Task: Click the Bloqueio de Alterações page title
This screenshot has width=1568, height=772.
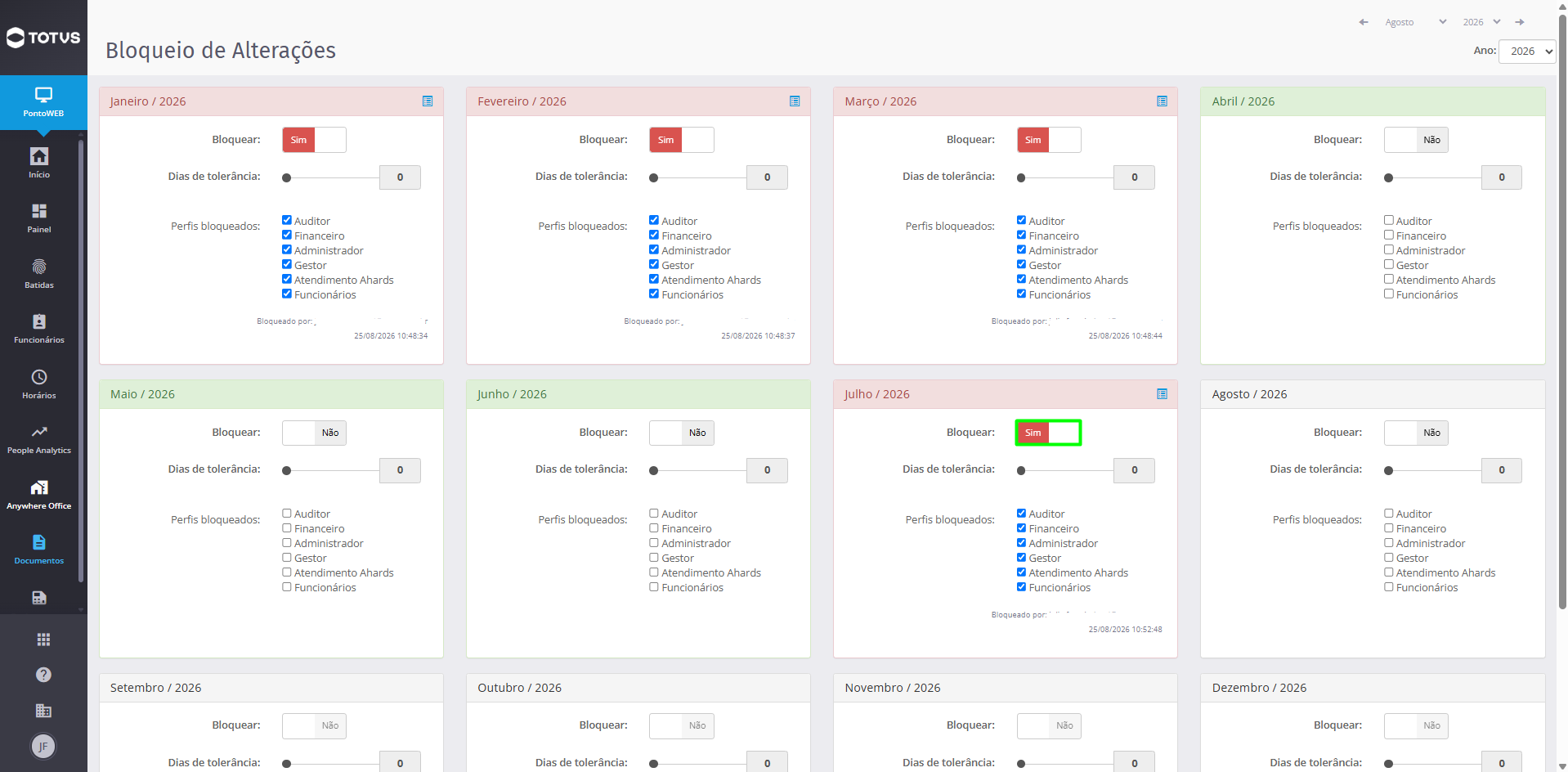Action: [221, 51]
